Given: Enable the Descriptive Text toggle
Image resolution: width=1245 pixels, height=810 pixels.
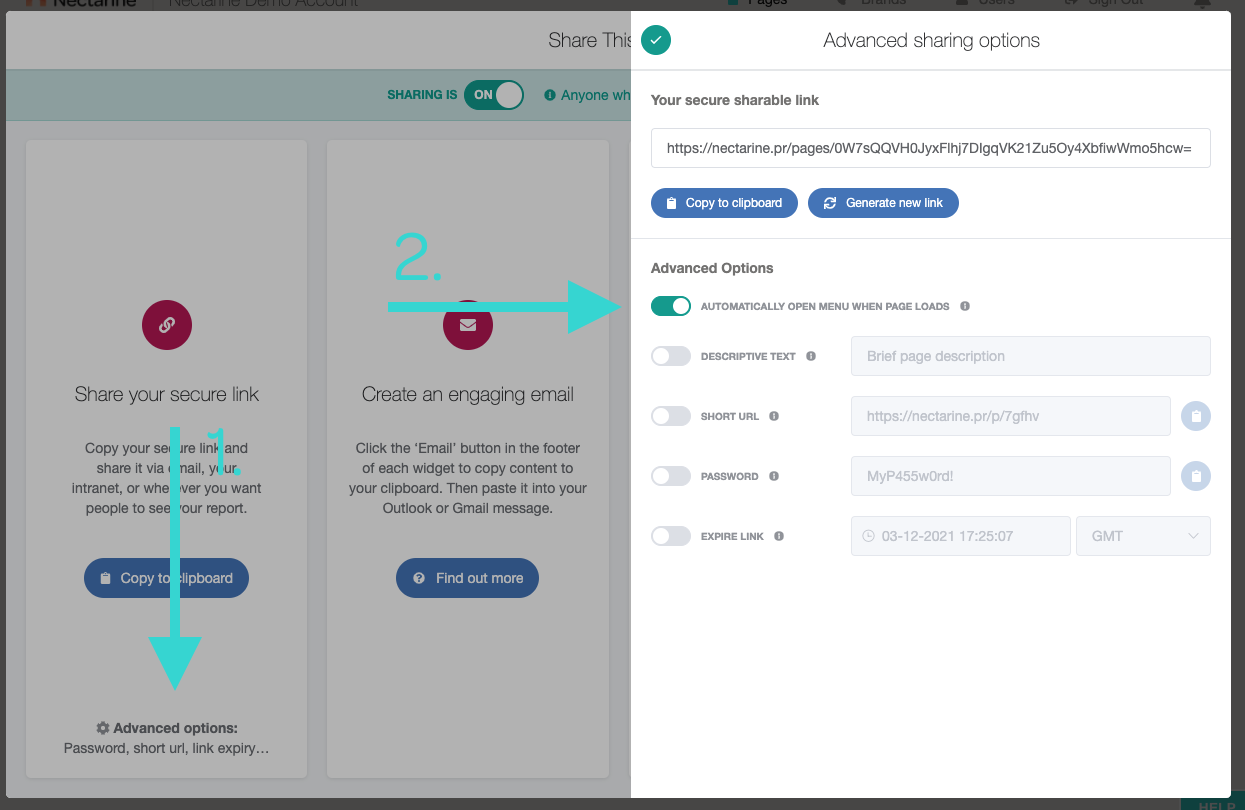Looking at the screenshot, I should coord(671,356).
